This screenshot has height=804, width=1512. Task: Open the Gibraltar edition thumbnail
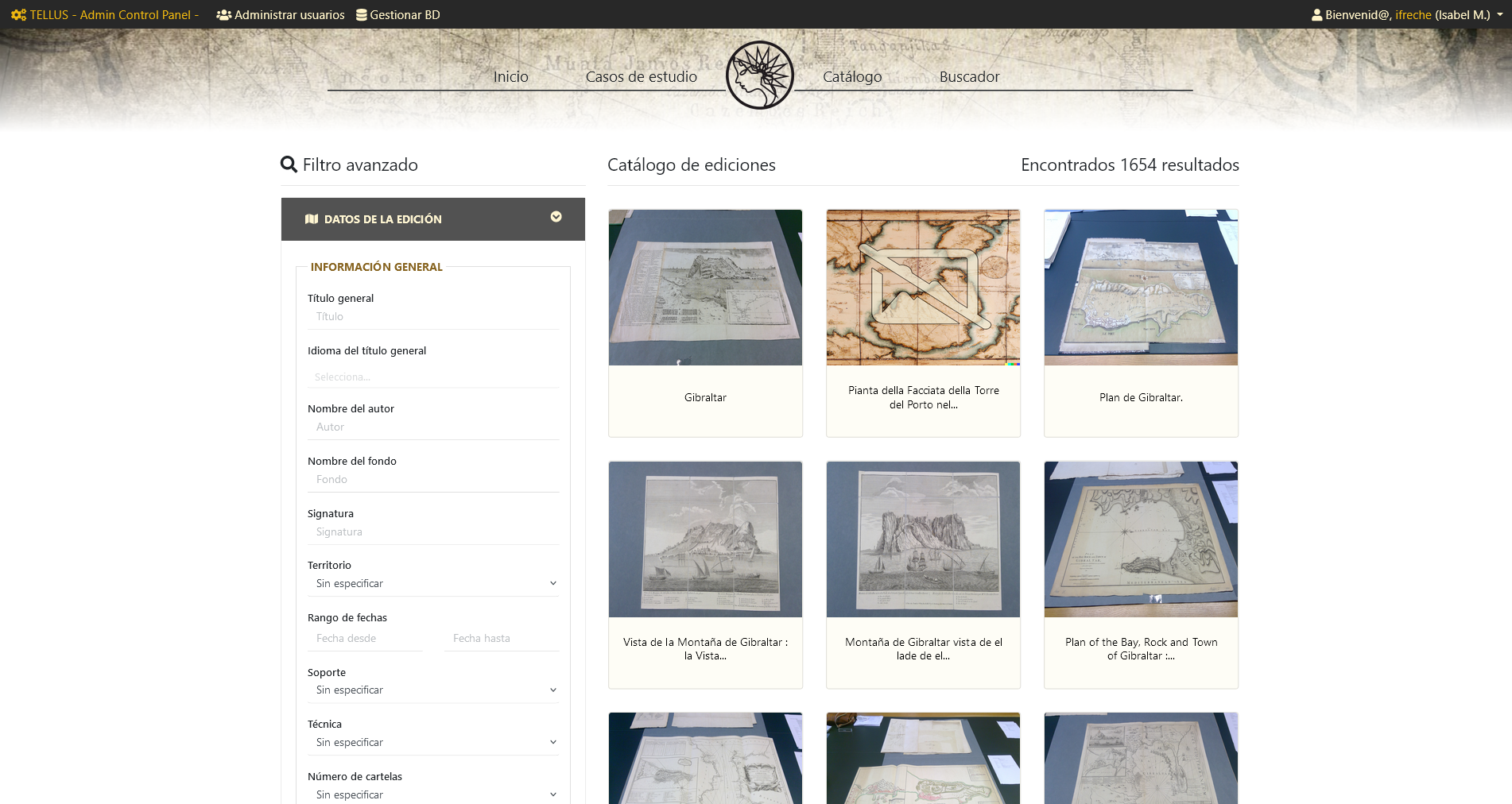[x=704, y=287]
